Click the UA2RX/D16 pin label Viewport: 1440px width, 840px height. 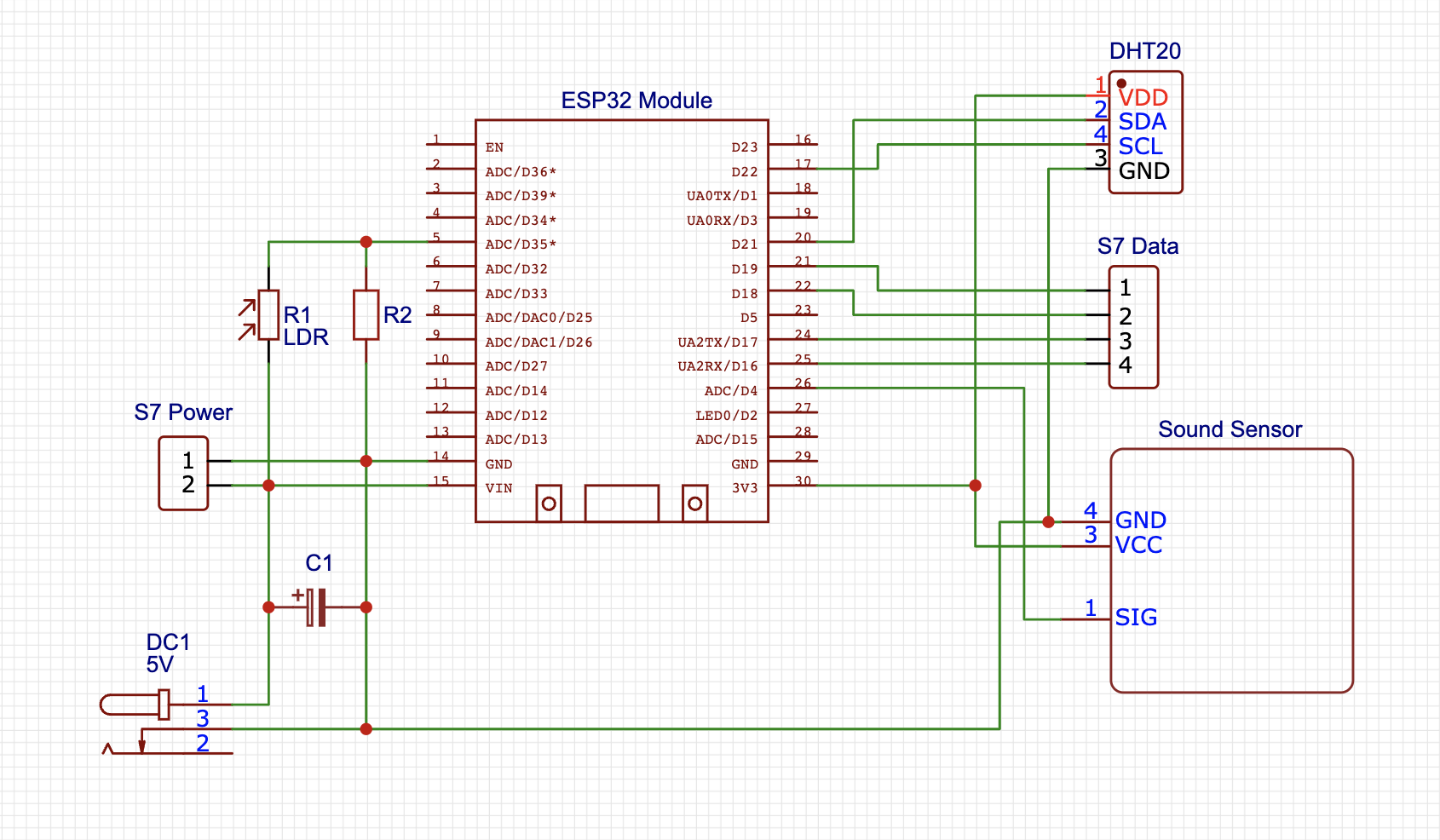click(x=718, y=366)
